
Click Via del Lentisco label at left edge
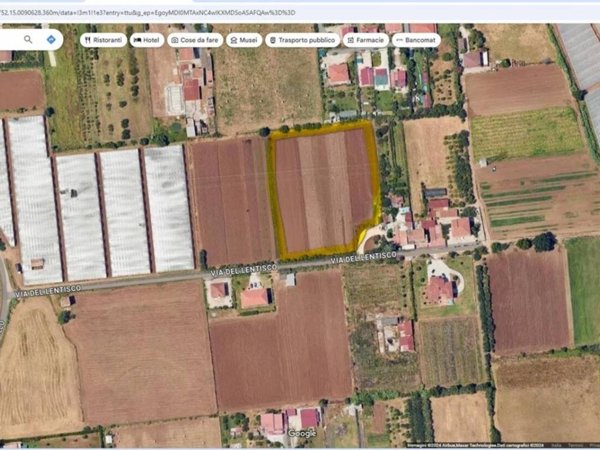pyautogui.click(x=48, y=291)
